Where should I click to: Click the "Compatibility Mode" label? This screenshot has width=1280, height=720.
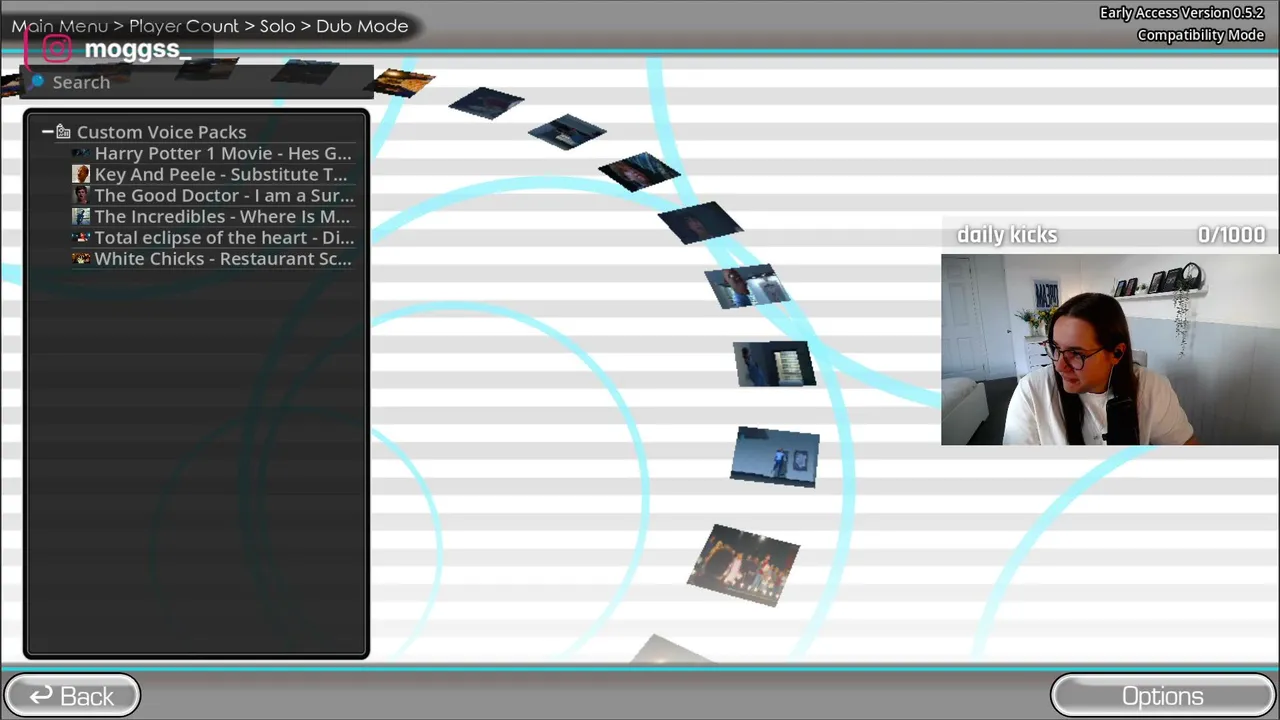(x=1200, y=35)
